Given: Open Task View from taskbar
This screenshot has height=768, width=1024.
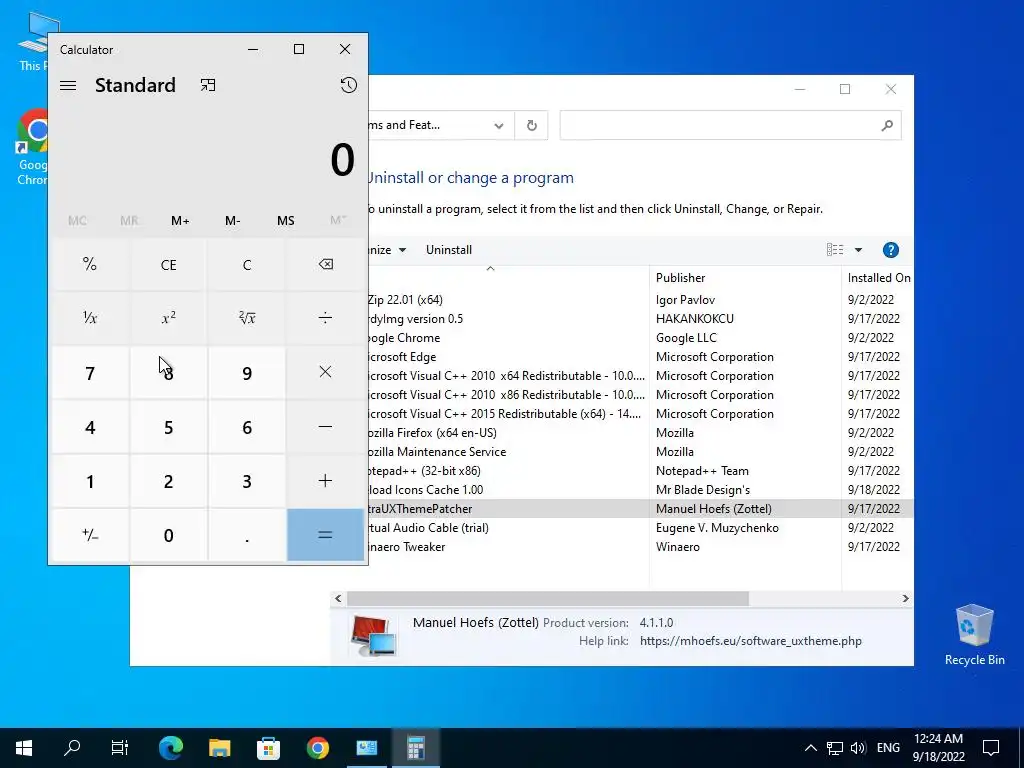Looking at the screenshot, I should click(120, 748).
